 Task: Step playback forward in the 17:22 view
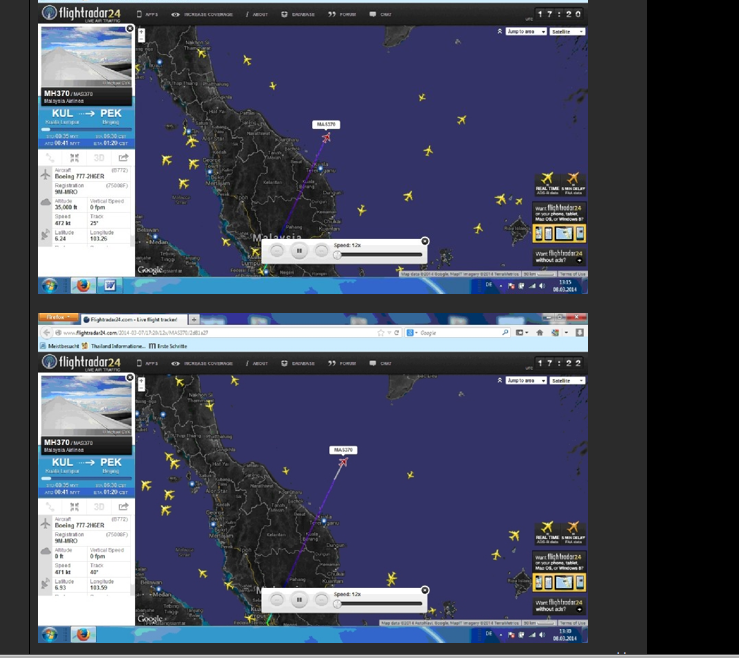coord(321,600)
